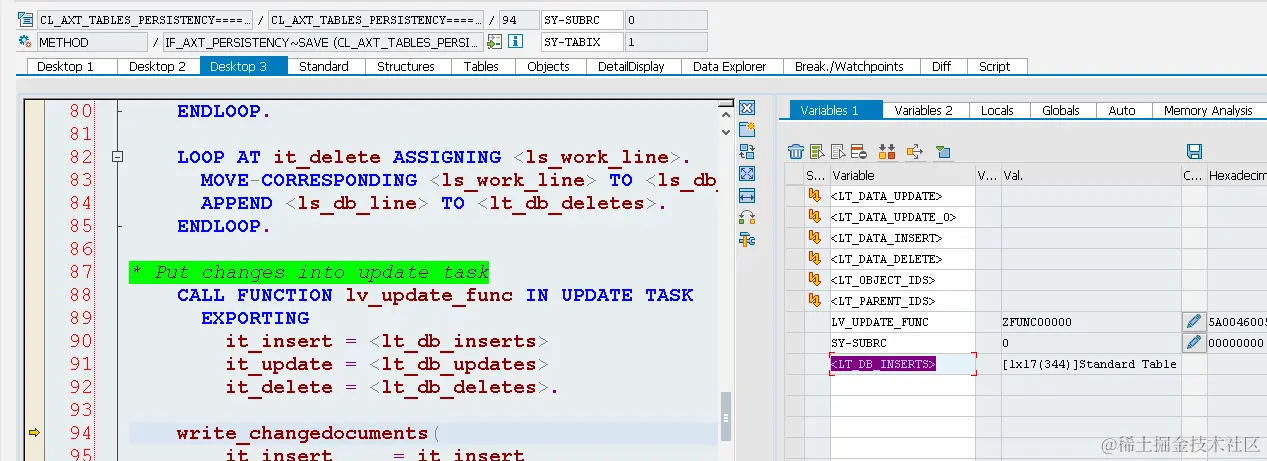Click the field symbol icon for <LT_PARENT_IDS>
Screen dimensions: 1267x461
pos(815,301)
